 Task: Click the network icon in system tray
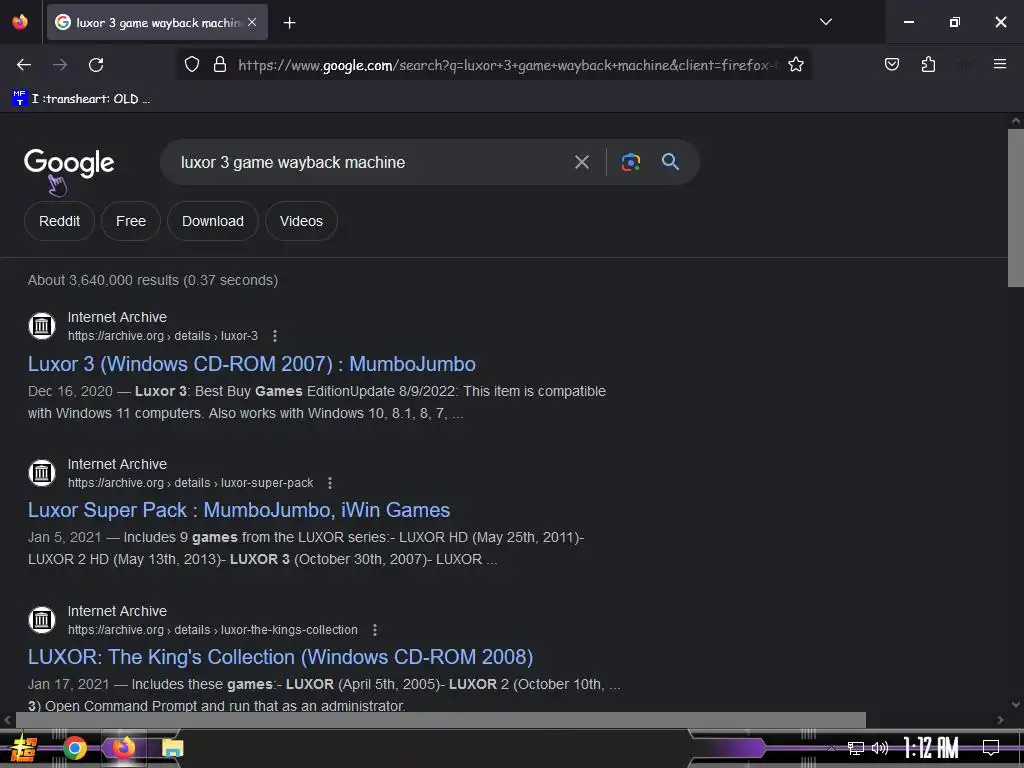(856, 748)
